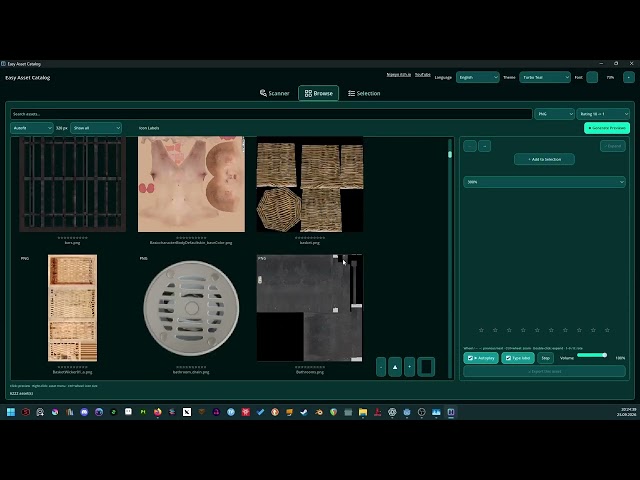Select the BasketWicker01_a.png thumbnail
The width and height of the screenshot is (640, 480).
point(72,308)
